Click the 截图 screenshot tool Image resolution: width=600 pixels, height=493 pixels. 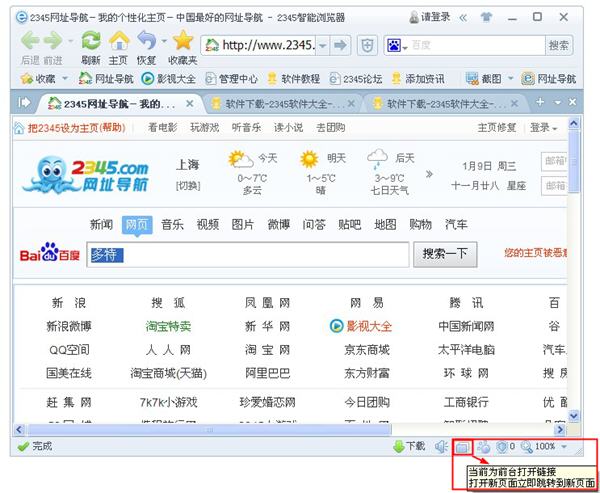click(484, 79)
